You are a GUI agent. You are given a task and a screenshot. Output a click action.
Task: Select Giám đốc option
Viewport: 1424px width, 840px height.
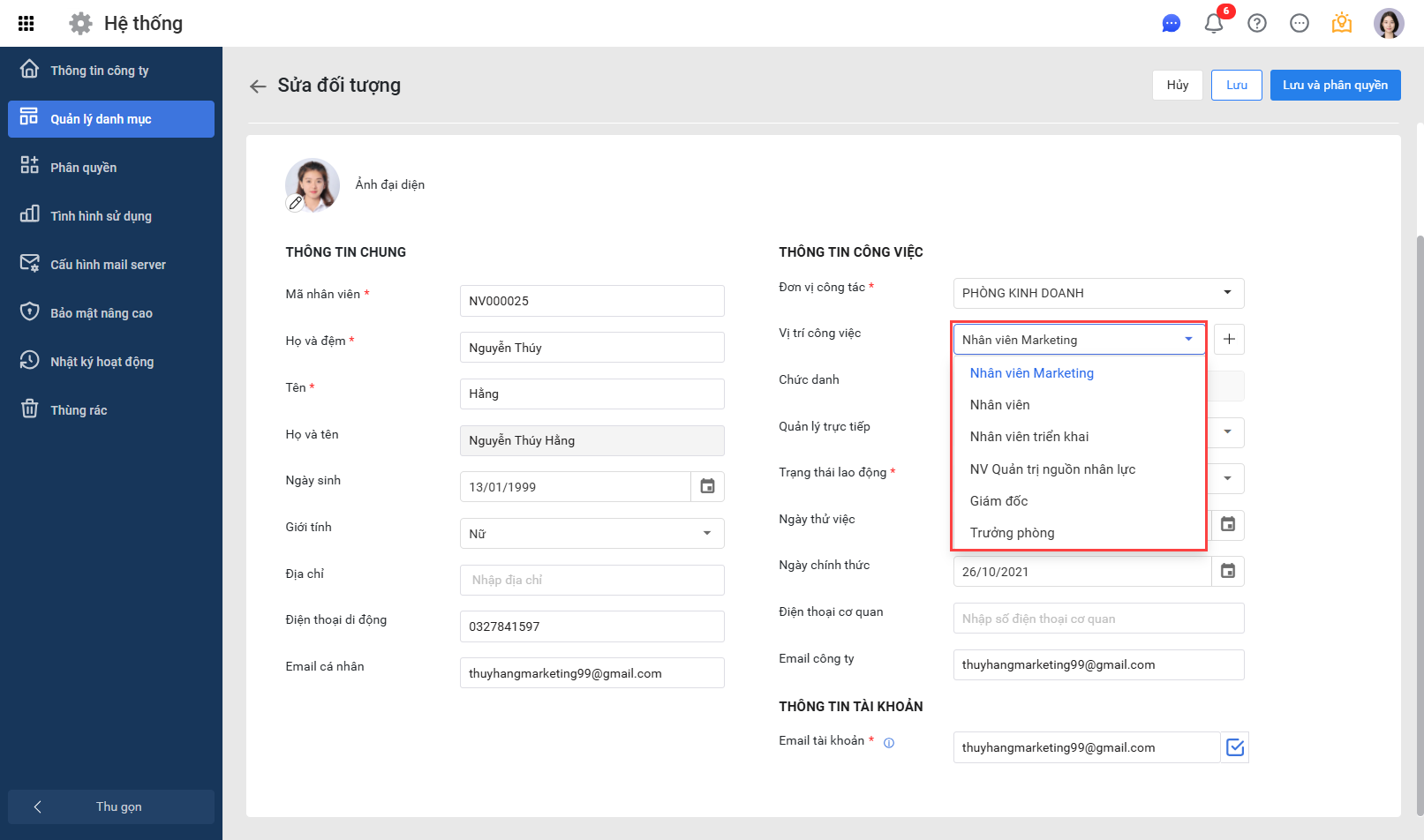(1079, 501)
